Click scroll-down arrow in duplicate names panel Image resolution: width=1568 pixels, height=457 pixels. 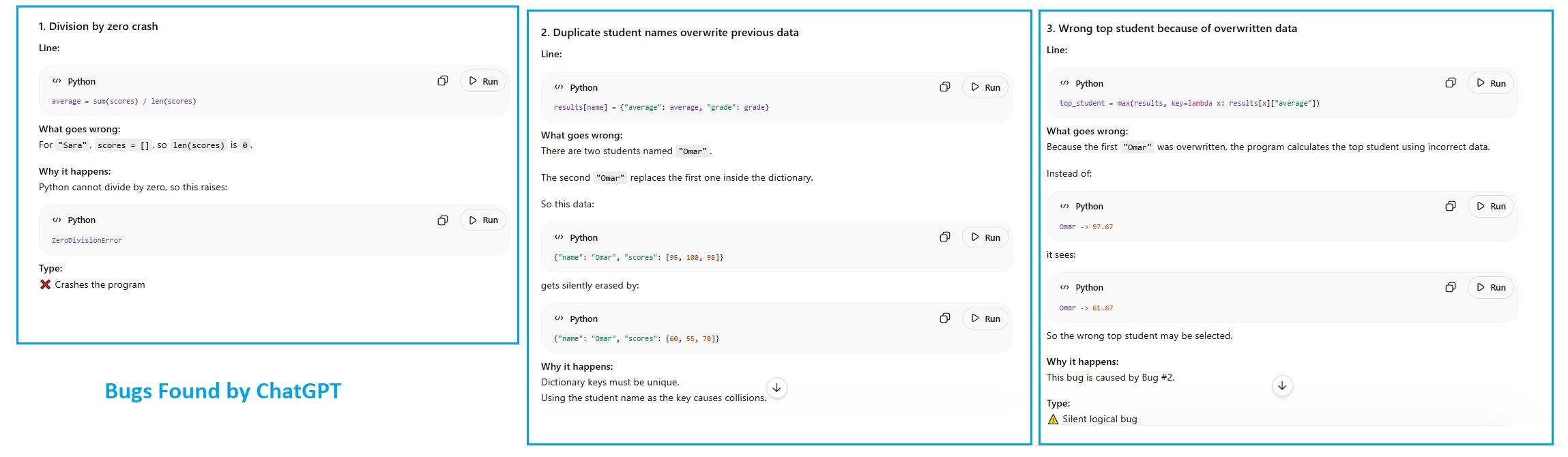(x=776, y=387)
